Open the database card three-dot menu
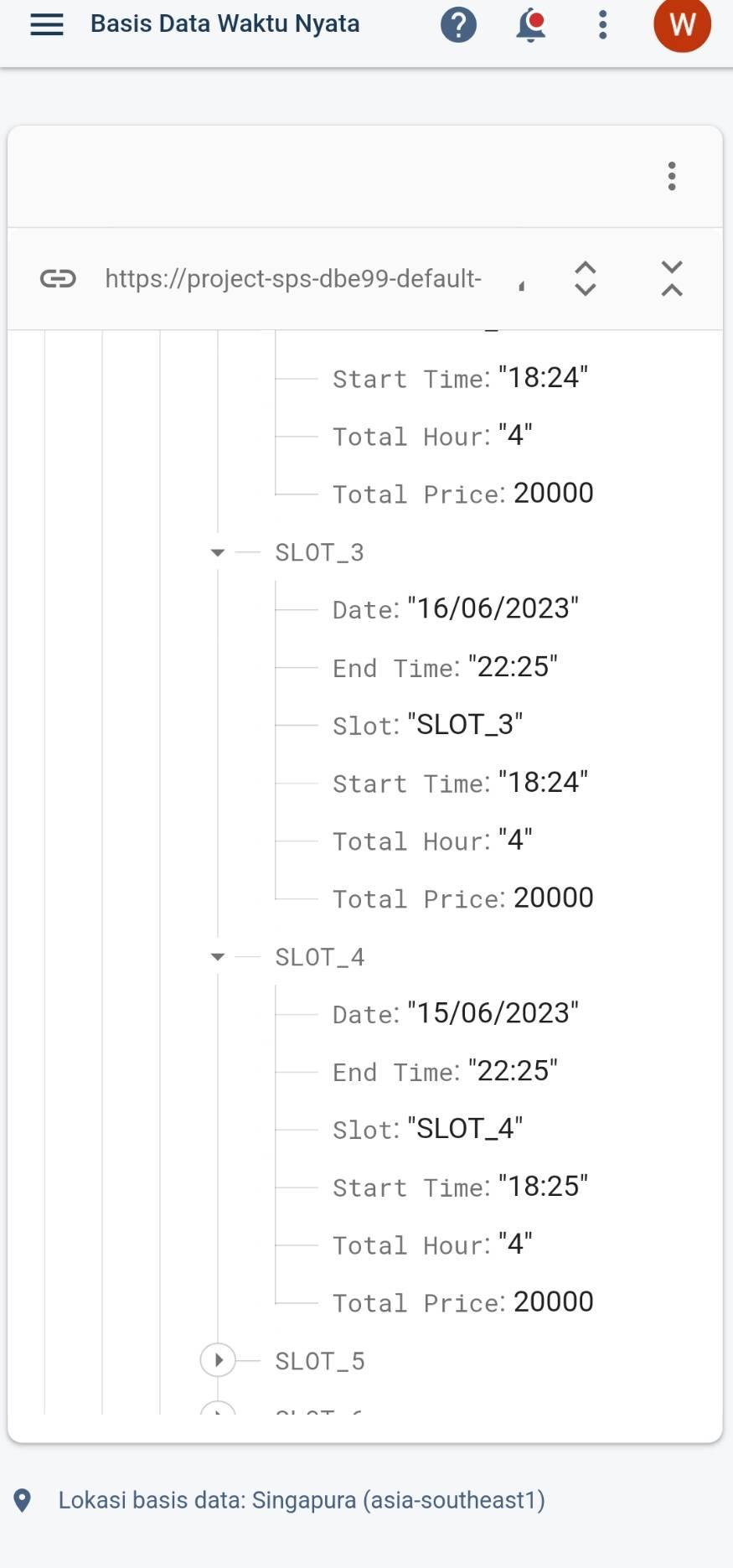 [x=672, y=176]
